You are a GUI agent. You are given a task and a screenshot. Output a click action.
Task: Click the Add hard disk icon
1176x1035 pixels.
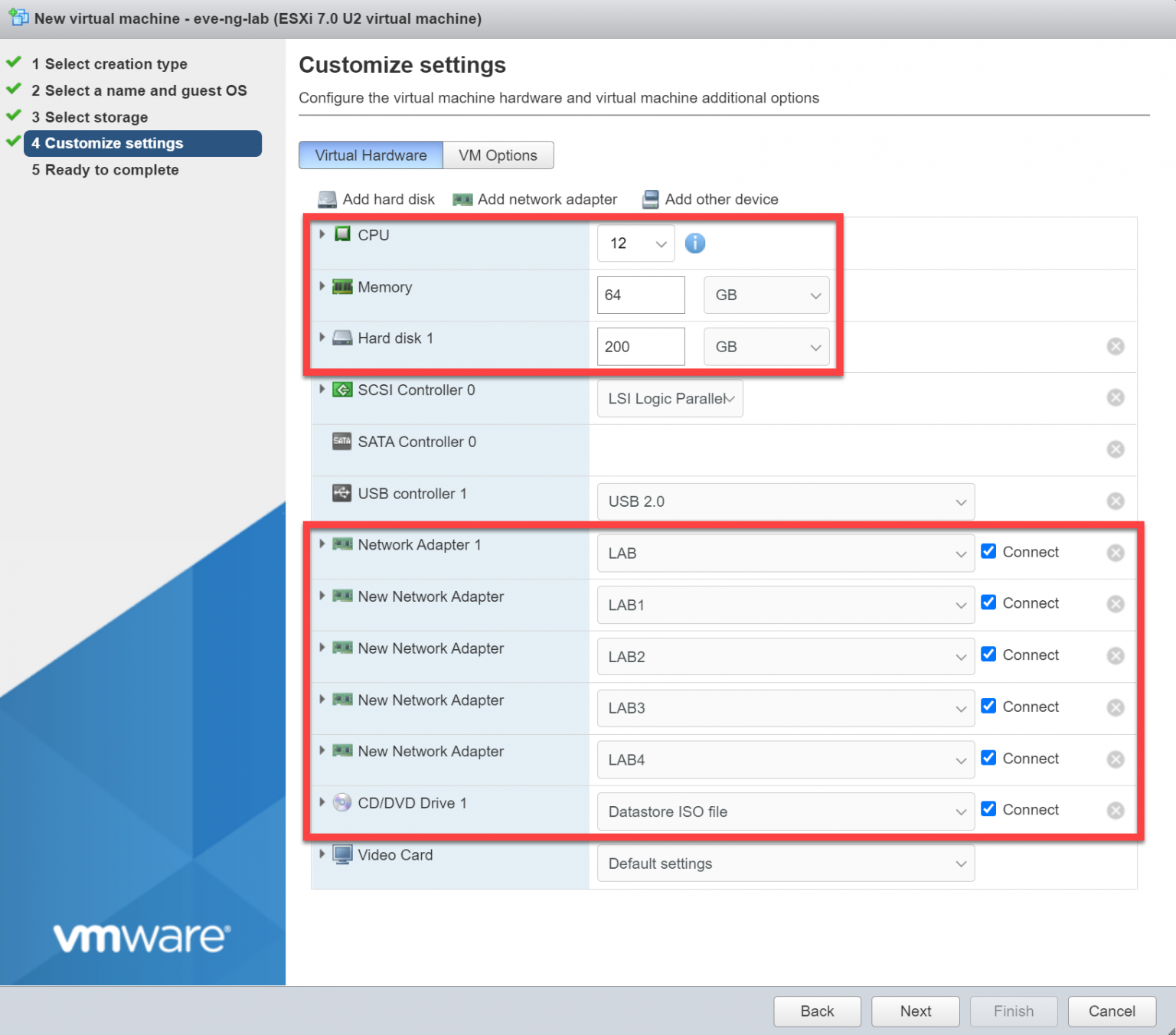click(x=327, y=200)
